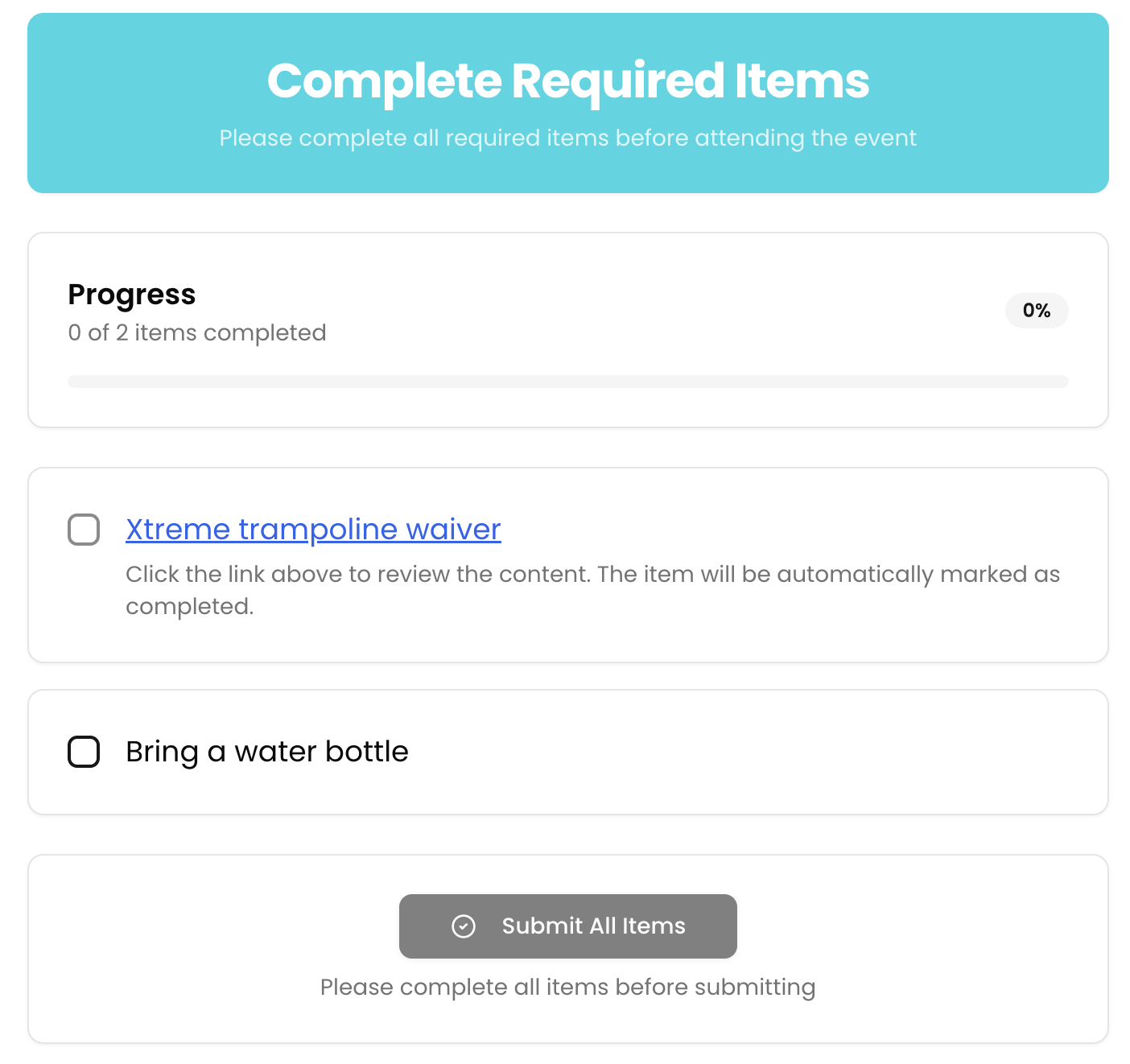Click the Progress section title

(132, 295)
